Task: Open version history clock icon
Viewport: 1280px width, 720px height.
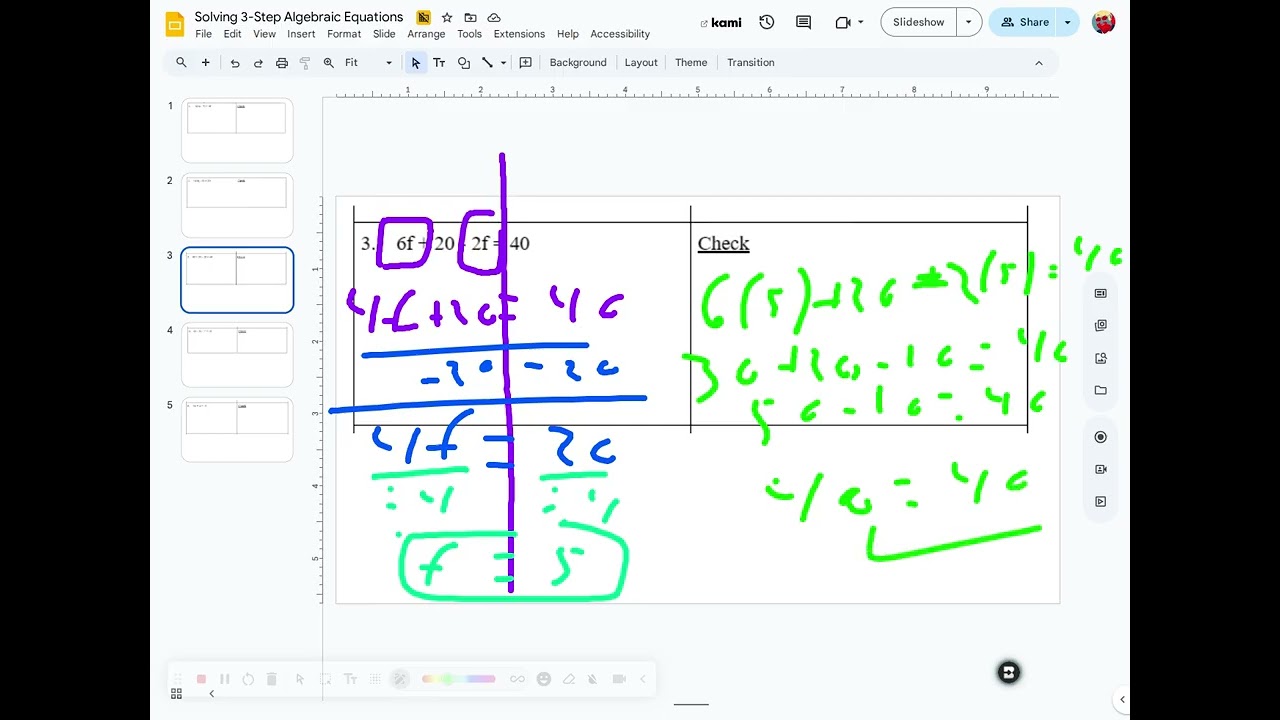Action: tap(767, 22)
